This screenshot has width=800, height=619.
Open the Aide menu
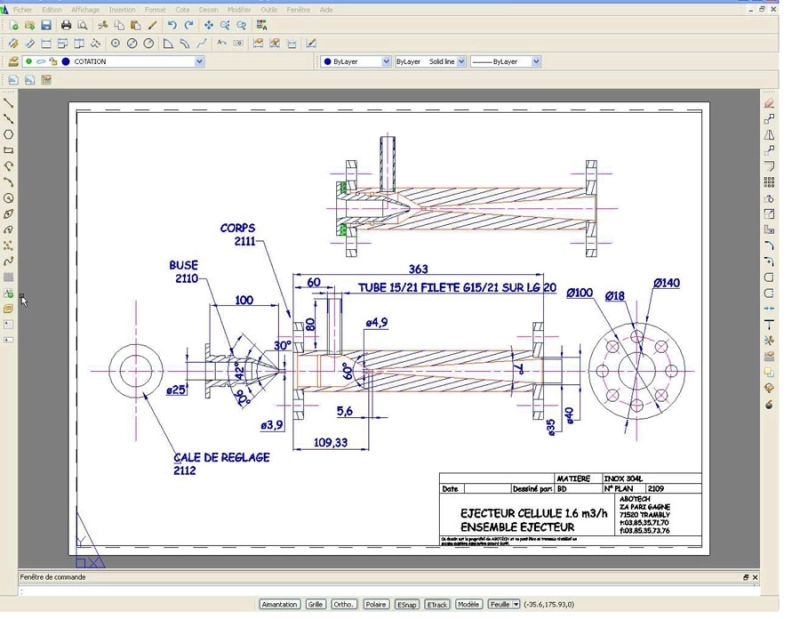point(326,10)
